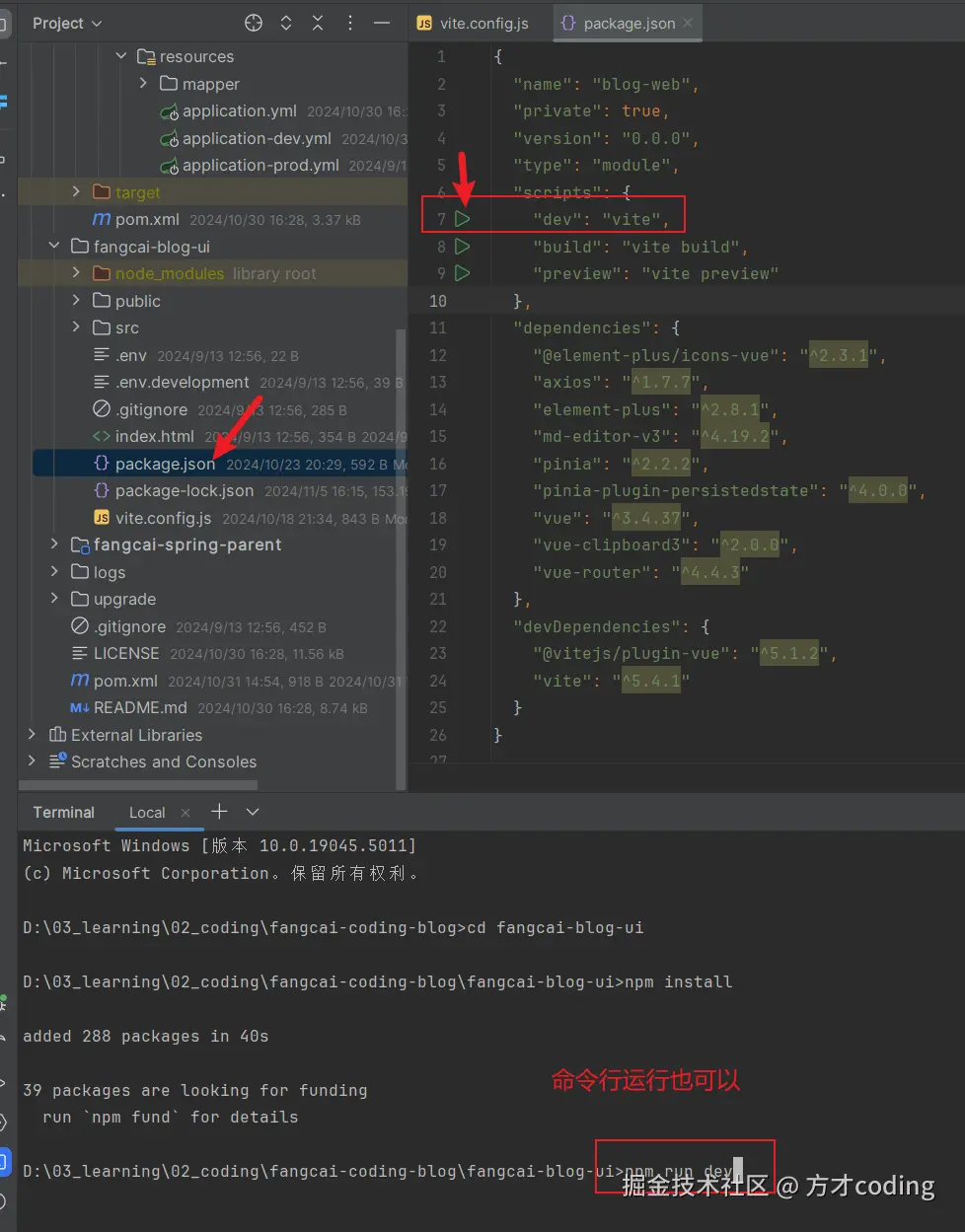Open the Project view dropdown

pyautogui.click(x=67, y=23)
